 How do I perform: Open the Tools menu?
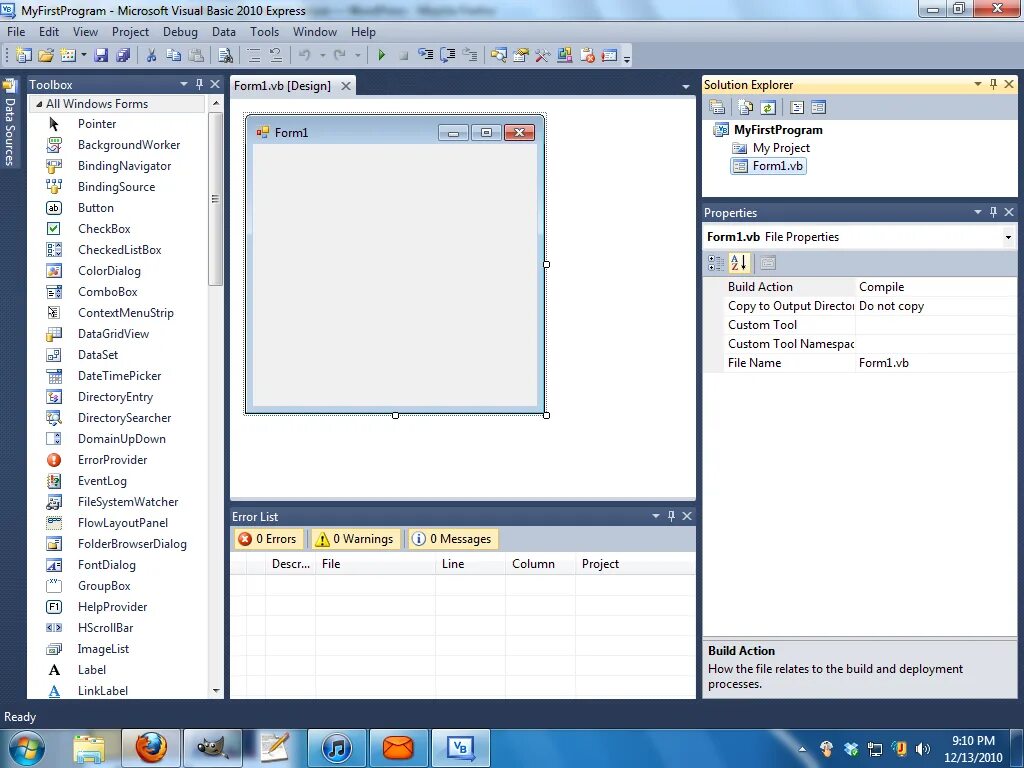pyautogui.click(x=264, y=32)
